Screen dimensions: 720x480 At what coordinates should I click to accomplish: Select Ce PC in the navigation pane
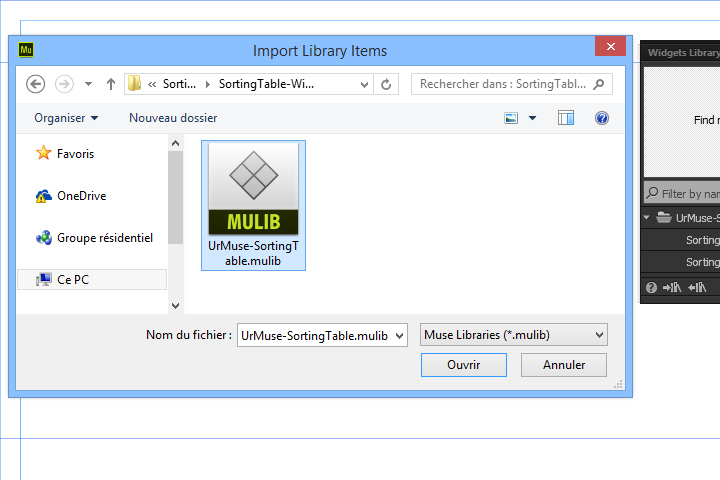(92, 279)
